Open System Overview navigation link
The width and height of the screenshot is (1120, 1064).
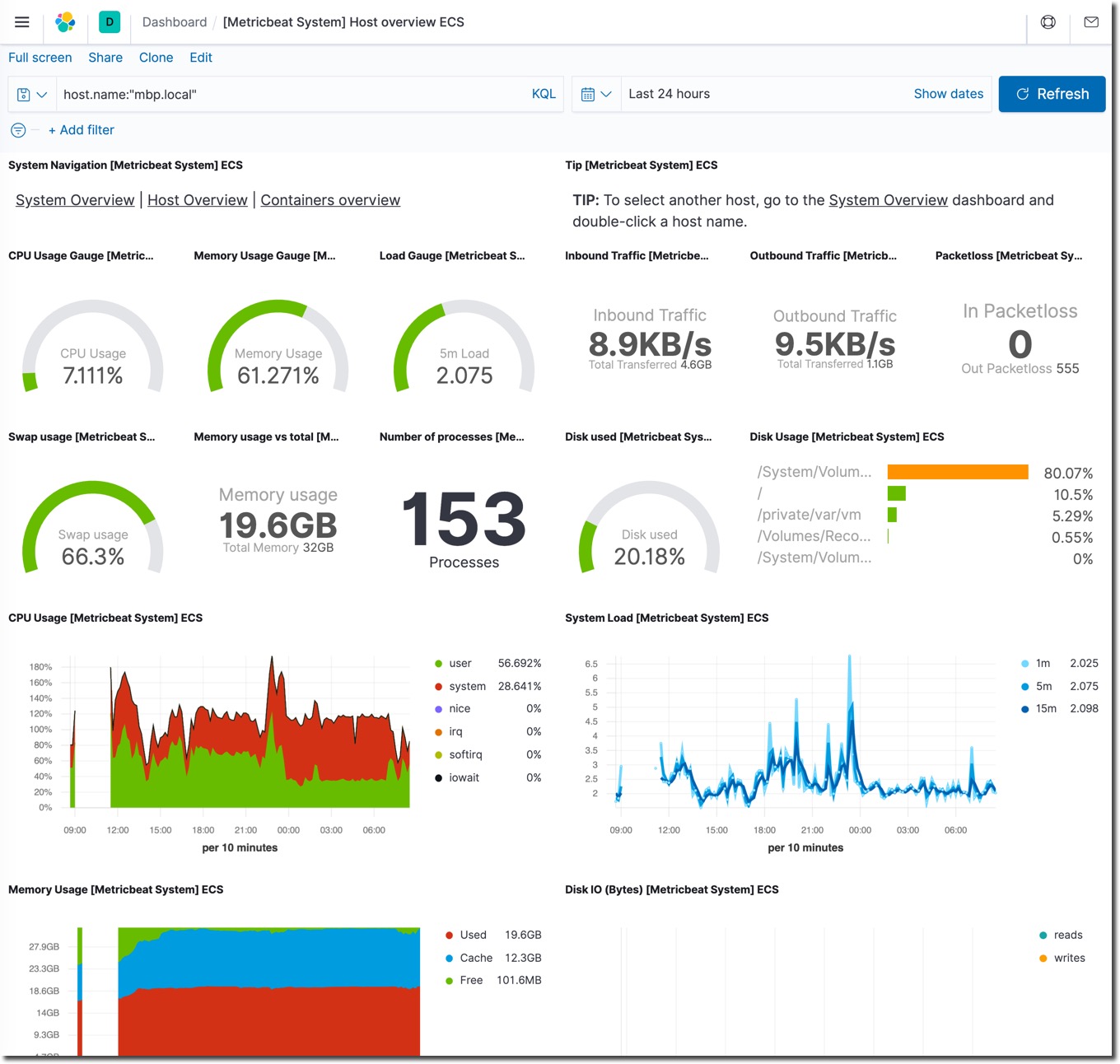coord(75,200)
